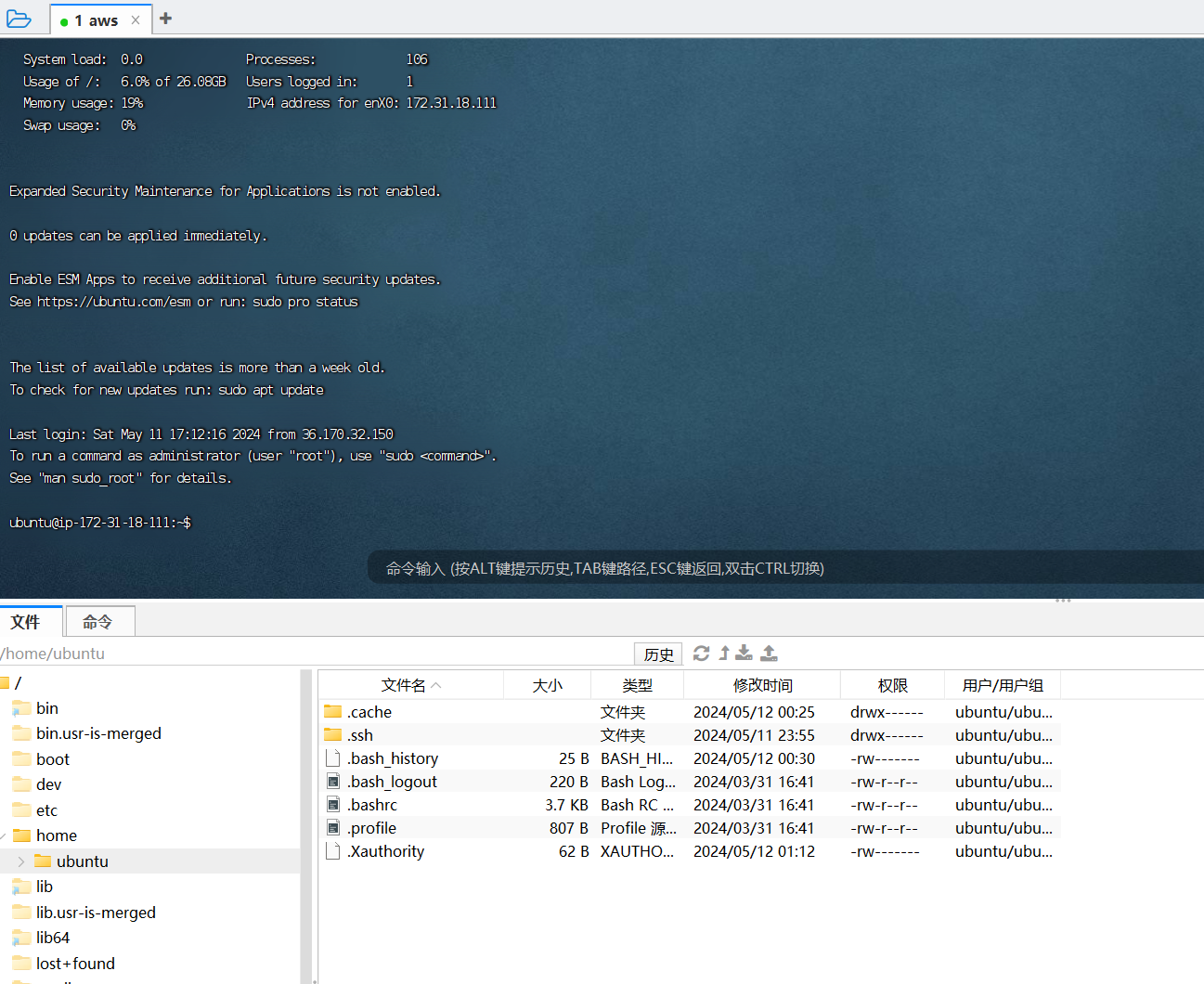The width and height of the screenshot is (1204, 984).
Task: Sort by 文件名 column header
Action: tap(411, 685)
